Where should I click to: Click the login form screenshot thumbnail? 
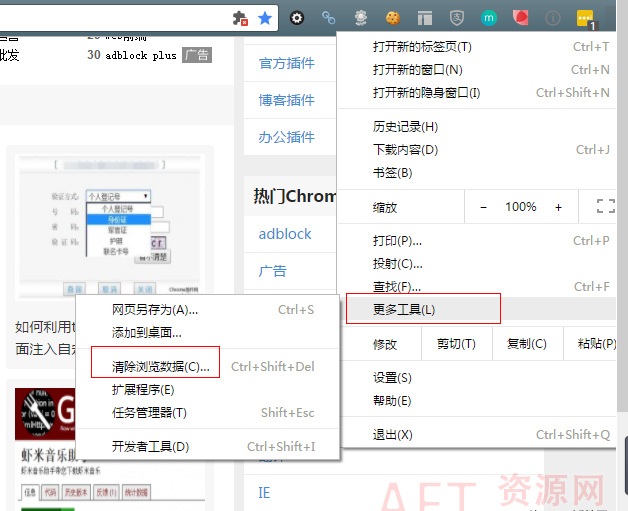click(110, 225)
